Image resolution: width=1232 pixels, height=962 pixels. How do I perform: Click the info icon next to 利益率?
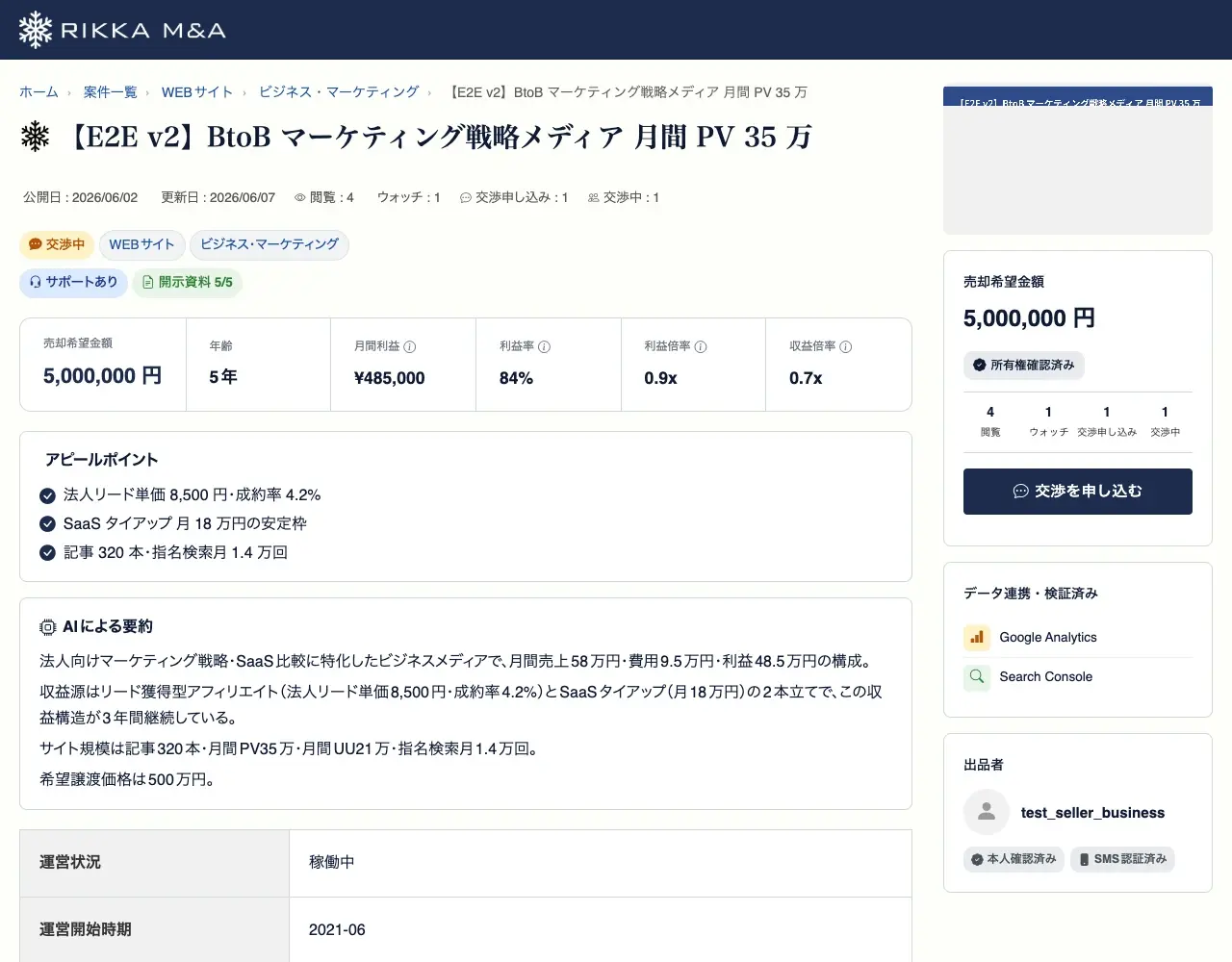(x=544, y=346)
